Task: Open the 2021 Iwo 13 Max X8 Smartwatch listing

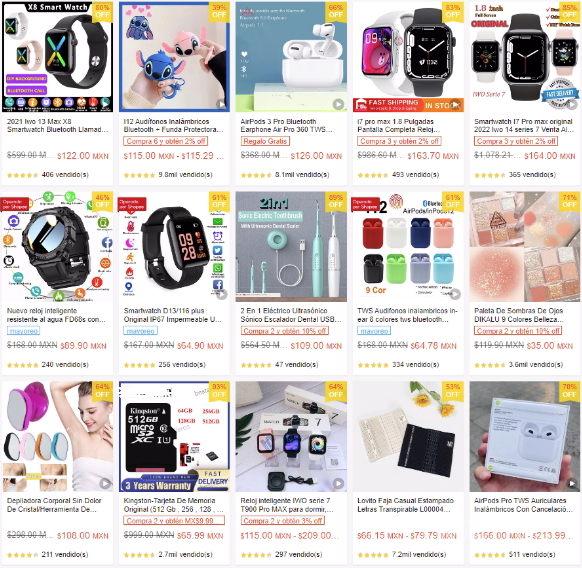Action: point(58,125)
